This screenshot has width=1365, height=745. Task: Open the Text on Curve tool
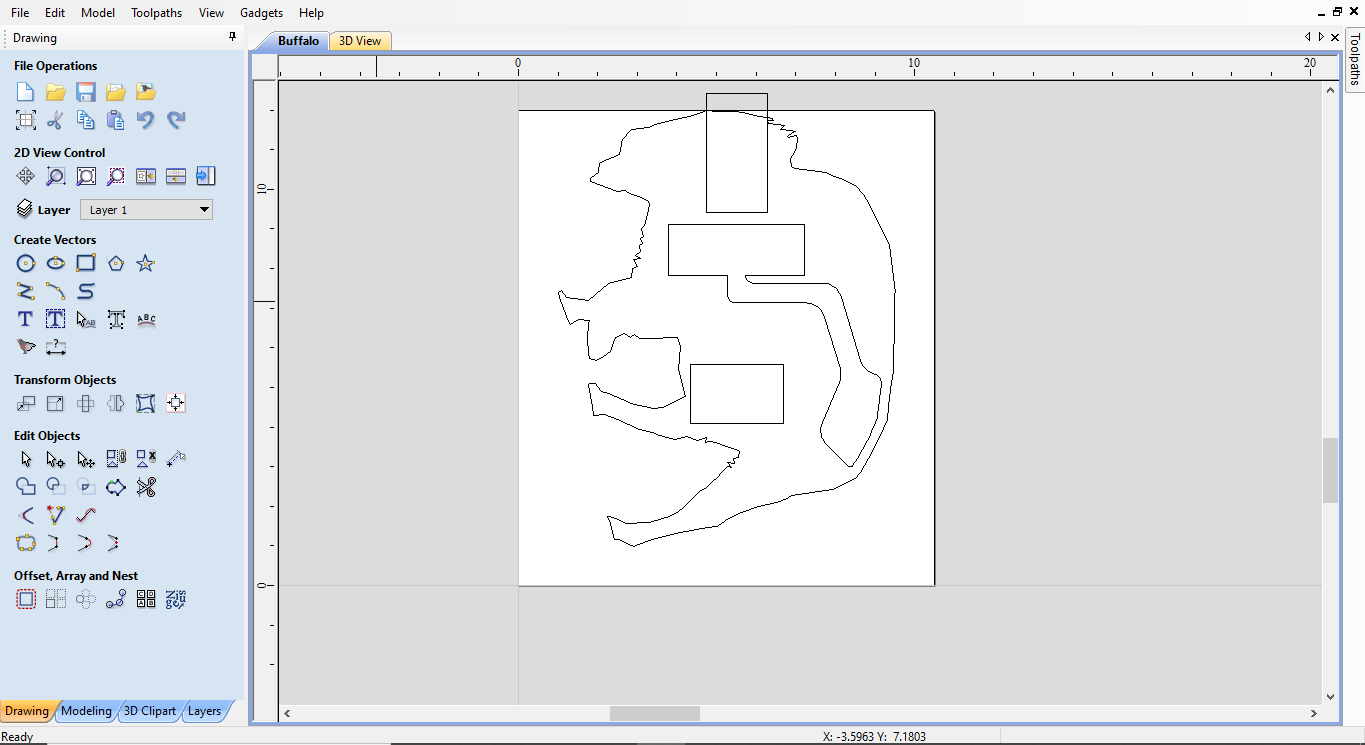tap(146, 319)
